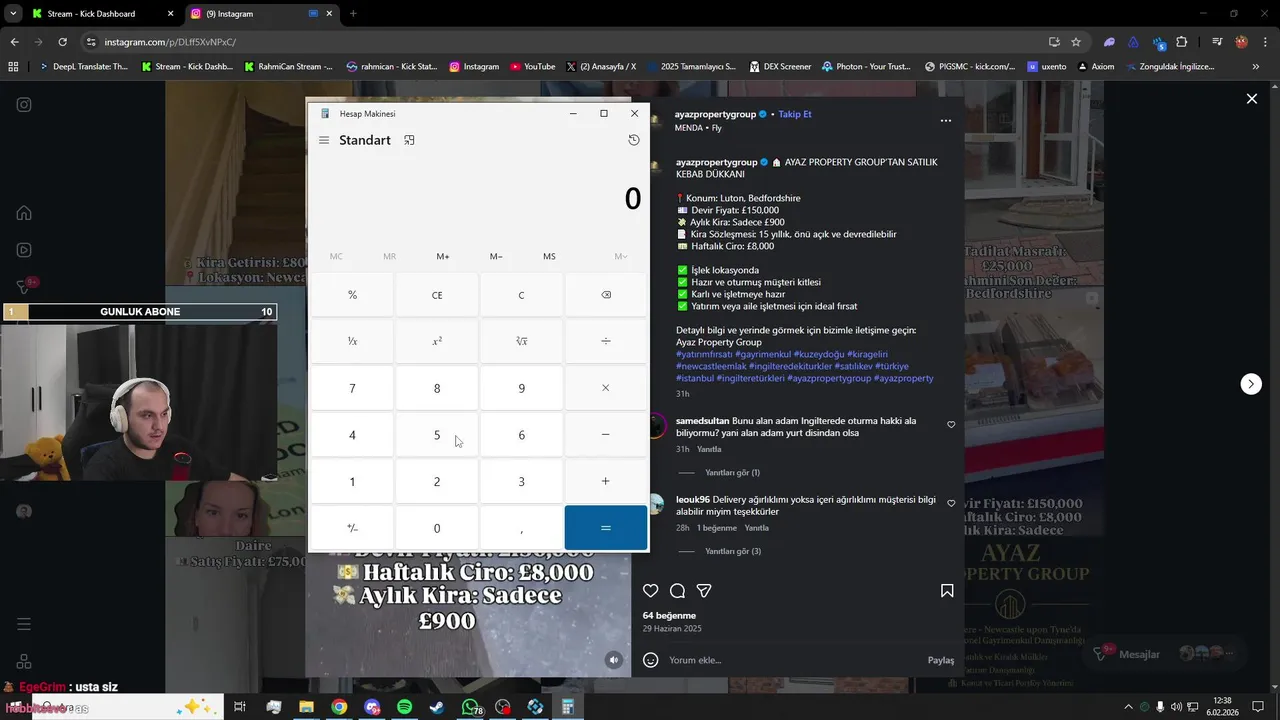Click Takip Et to follow ayazpropertygroup

[795, 114]
